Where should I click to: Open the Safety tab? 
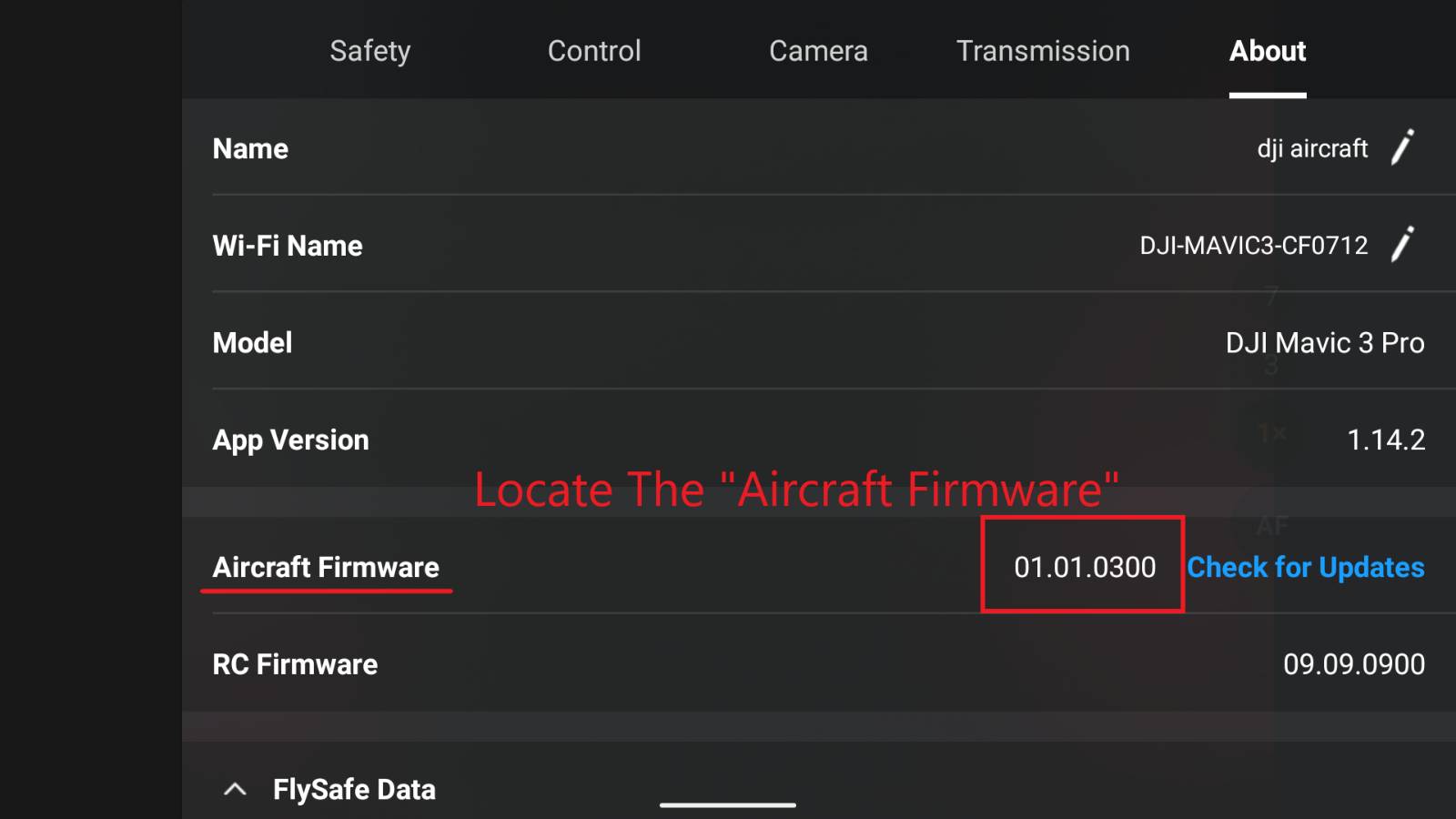click(369, 51)
